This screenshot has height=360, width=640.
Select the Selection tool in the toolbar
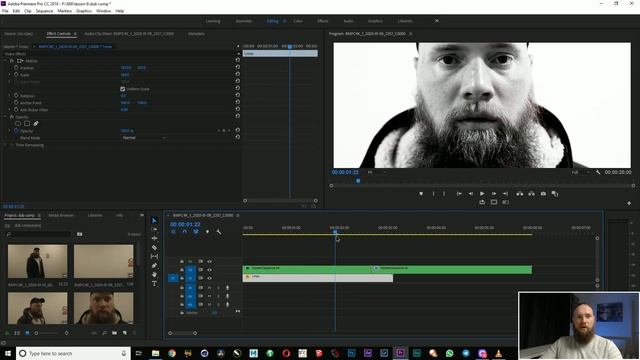(x=154, y=221)
